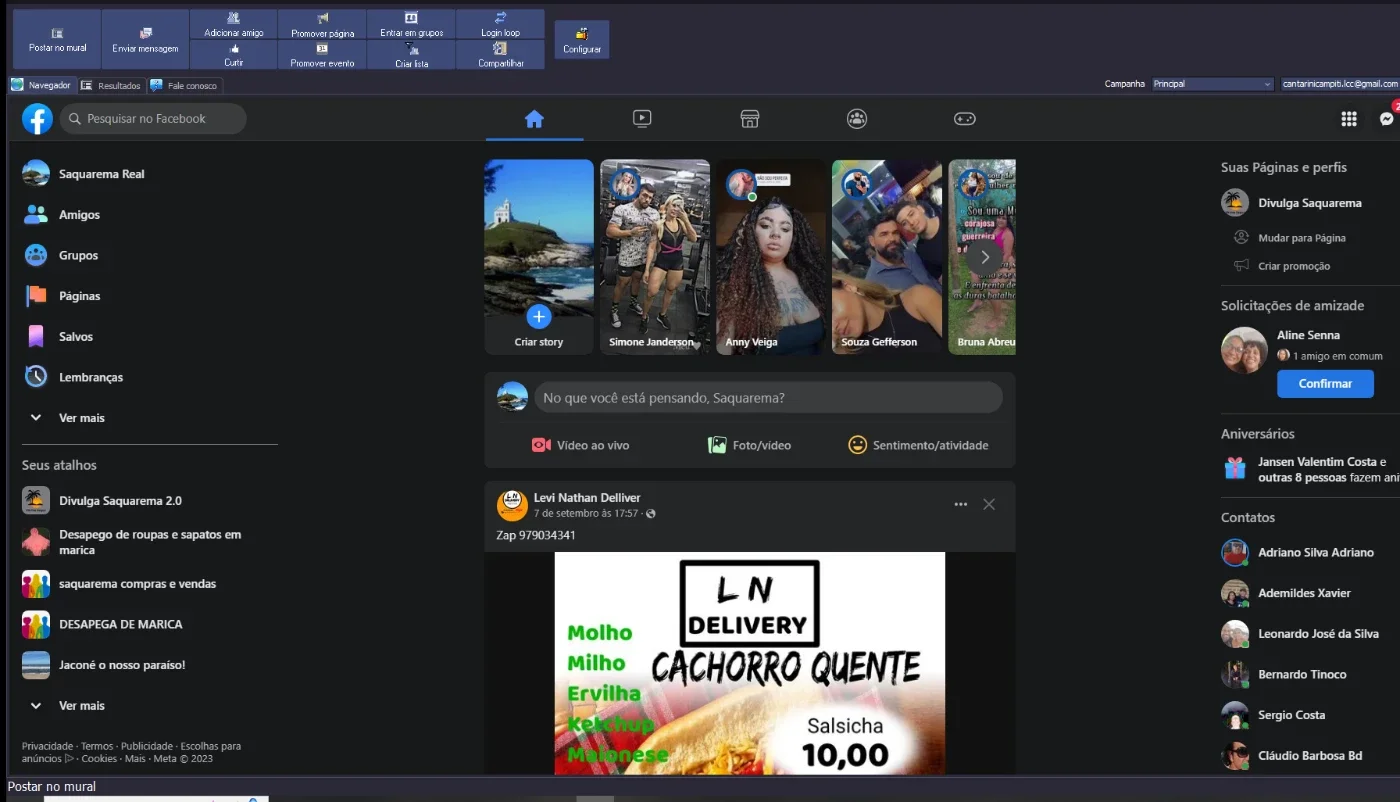Select the Adicionar amigo tool
This screenshot has width=1400, height=802.
[x=233, y=25]
